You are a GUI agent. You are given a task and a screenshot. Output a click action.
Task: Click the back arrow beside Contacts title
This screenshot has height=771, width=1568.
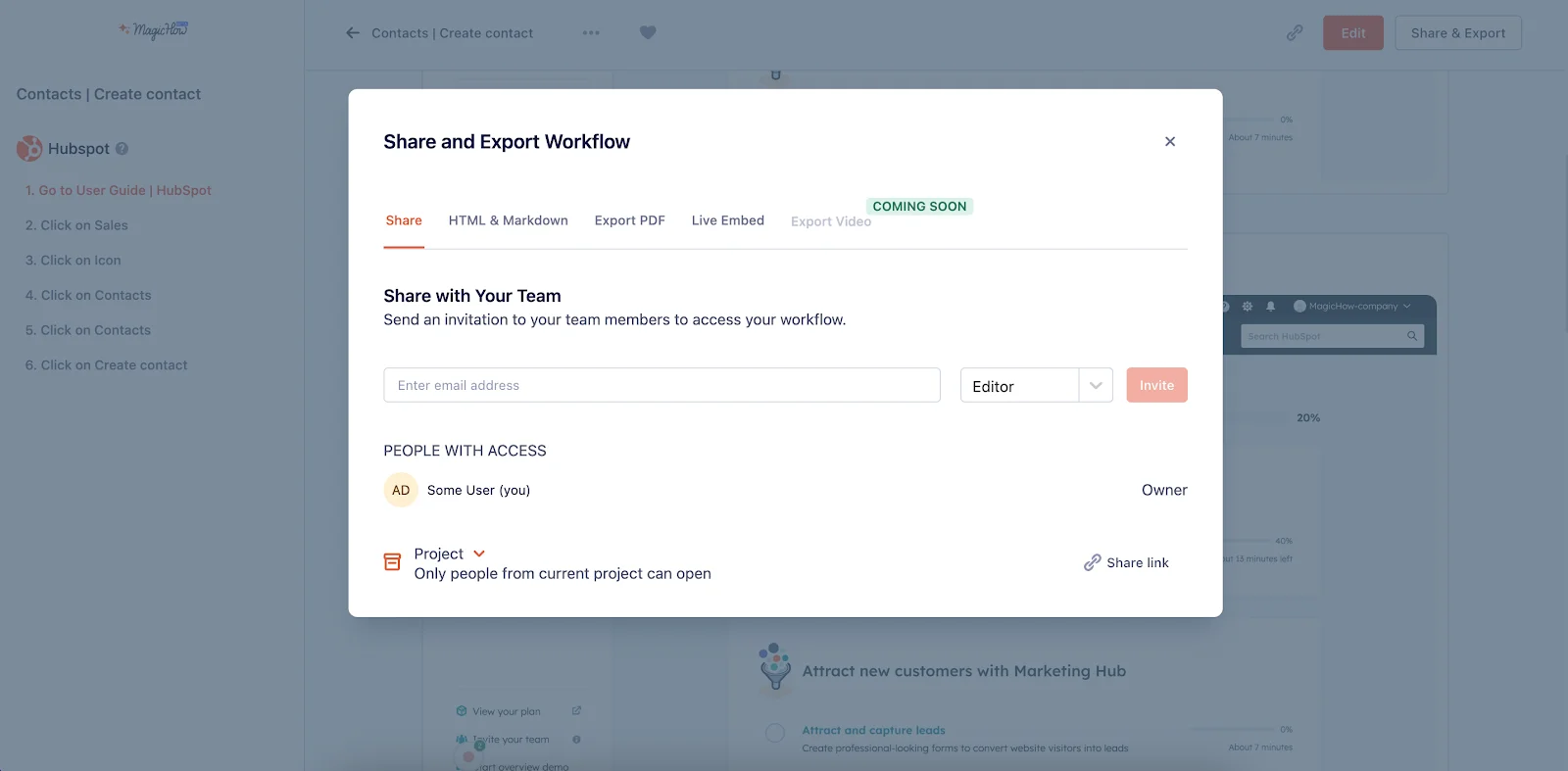click(353, 33)
